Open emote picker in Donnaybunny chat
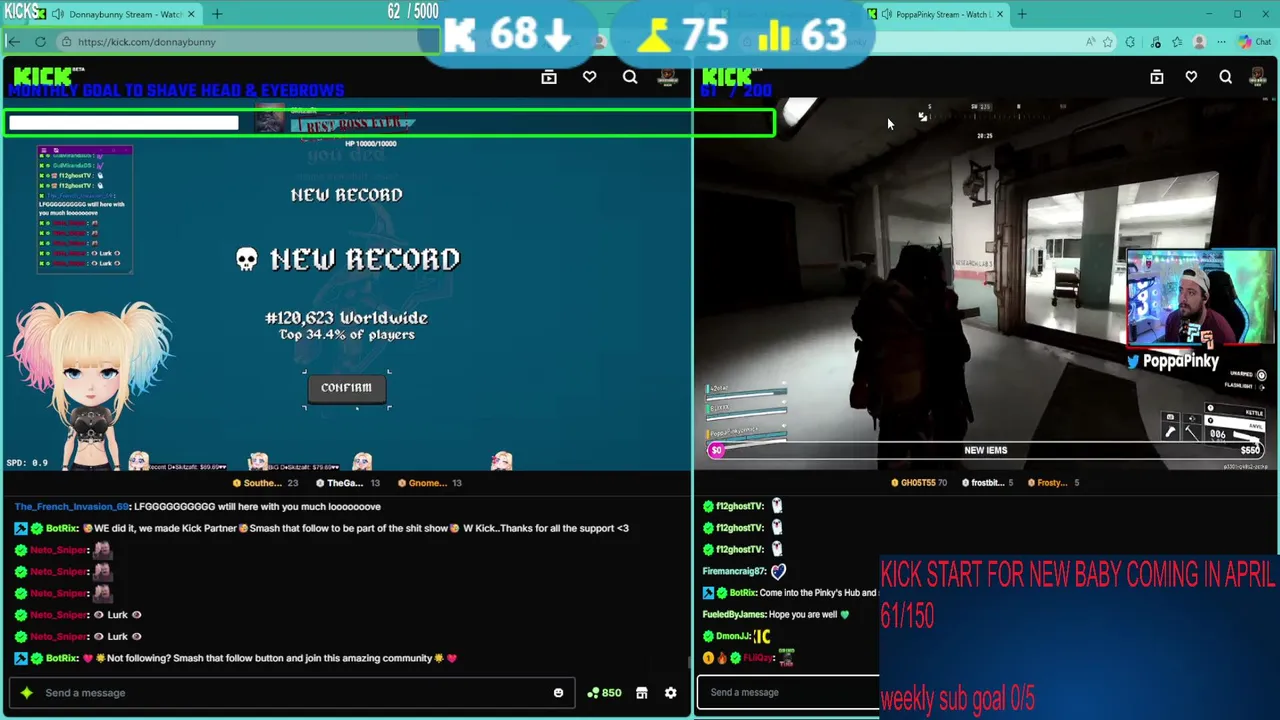1280x720 pixels. (558, 693)
